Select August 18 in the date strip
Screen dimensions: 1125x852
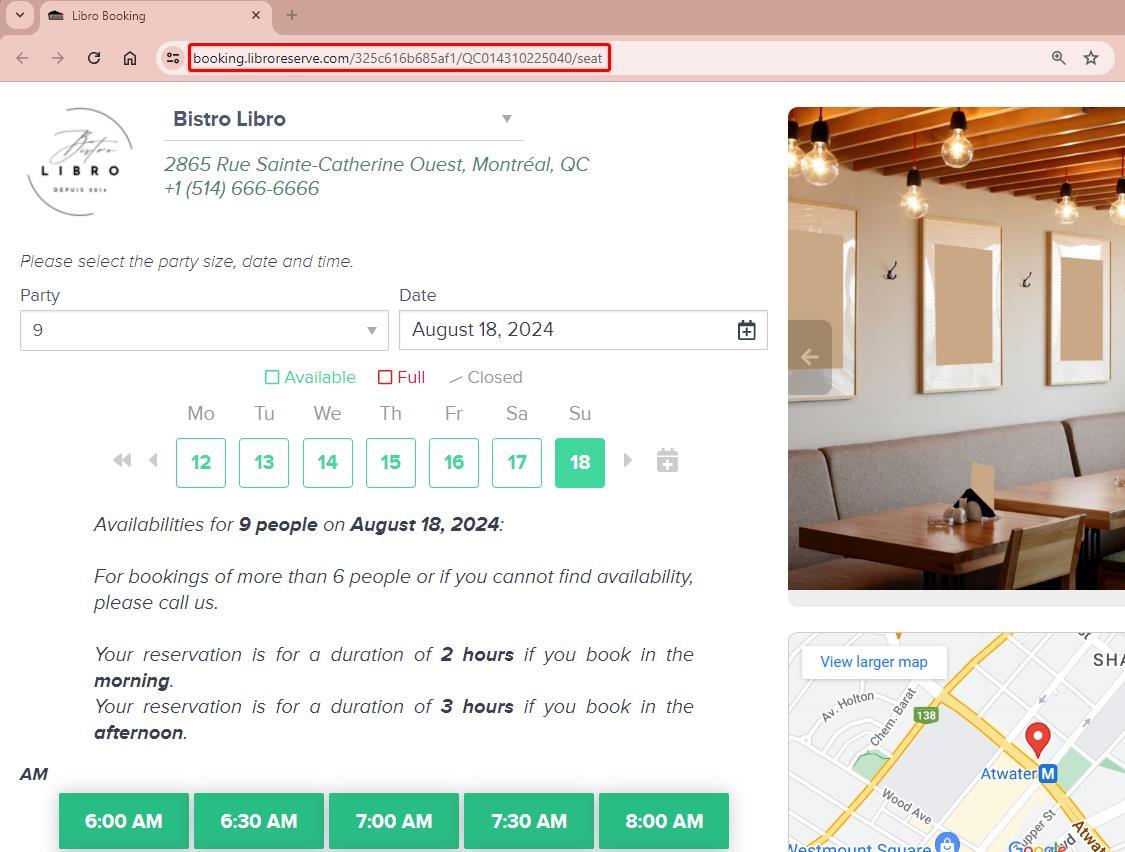pos(580,462)
